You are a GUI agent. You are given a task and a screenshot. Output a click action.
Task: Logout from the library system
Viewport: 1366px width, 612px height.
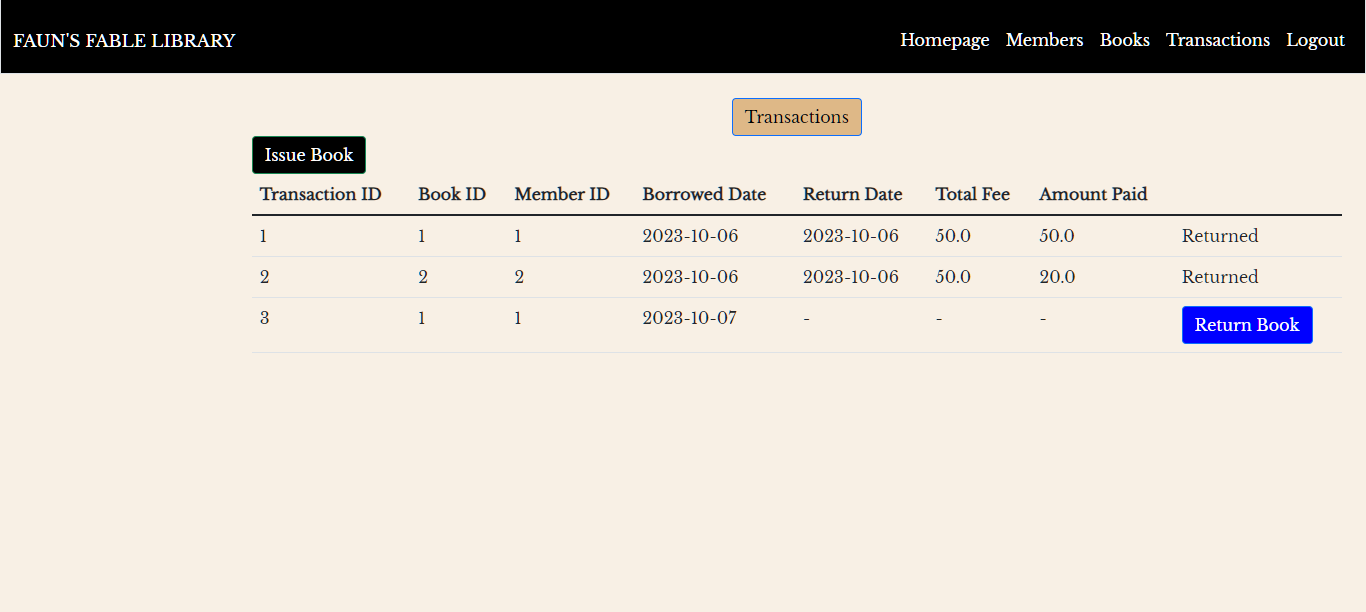(1315, 40)
